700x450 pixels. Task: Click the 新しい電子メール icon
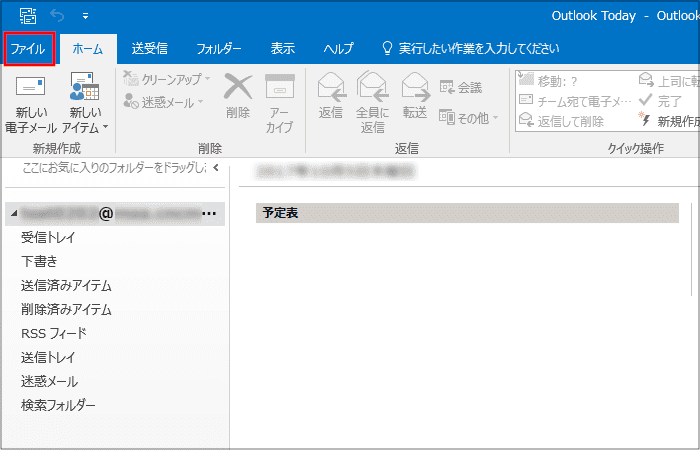[30, 86]
